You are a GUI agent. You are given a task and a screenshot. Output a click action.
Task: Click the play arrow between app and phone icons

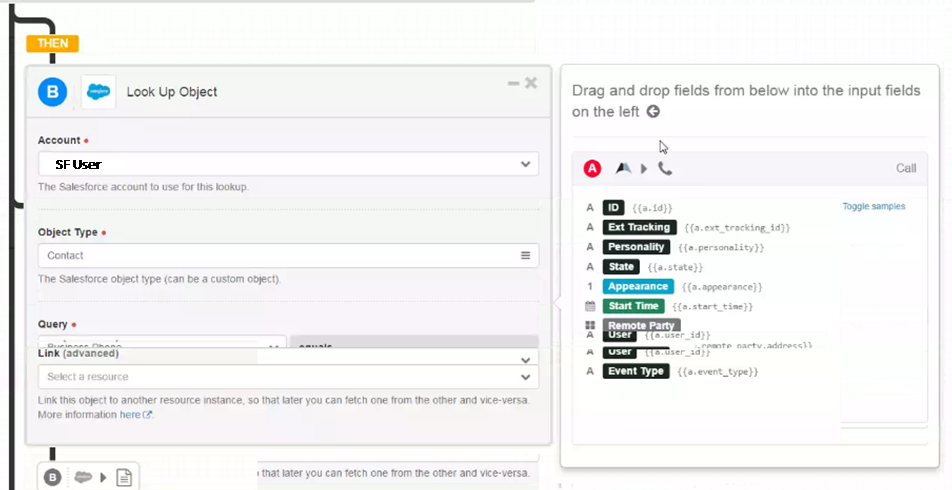644,168
